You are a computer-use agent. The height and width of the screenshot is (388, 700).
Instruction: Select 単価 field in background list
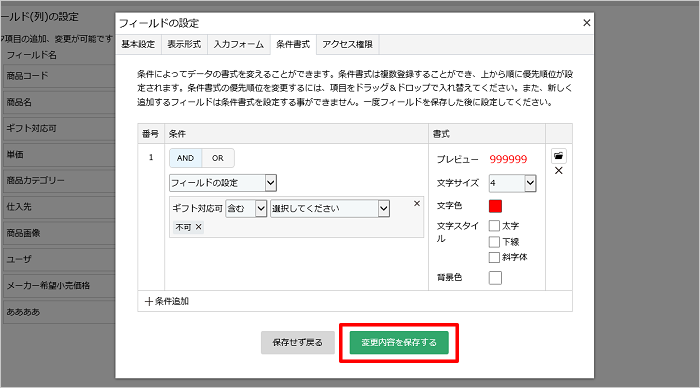[58, 154]
